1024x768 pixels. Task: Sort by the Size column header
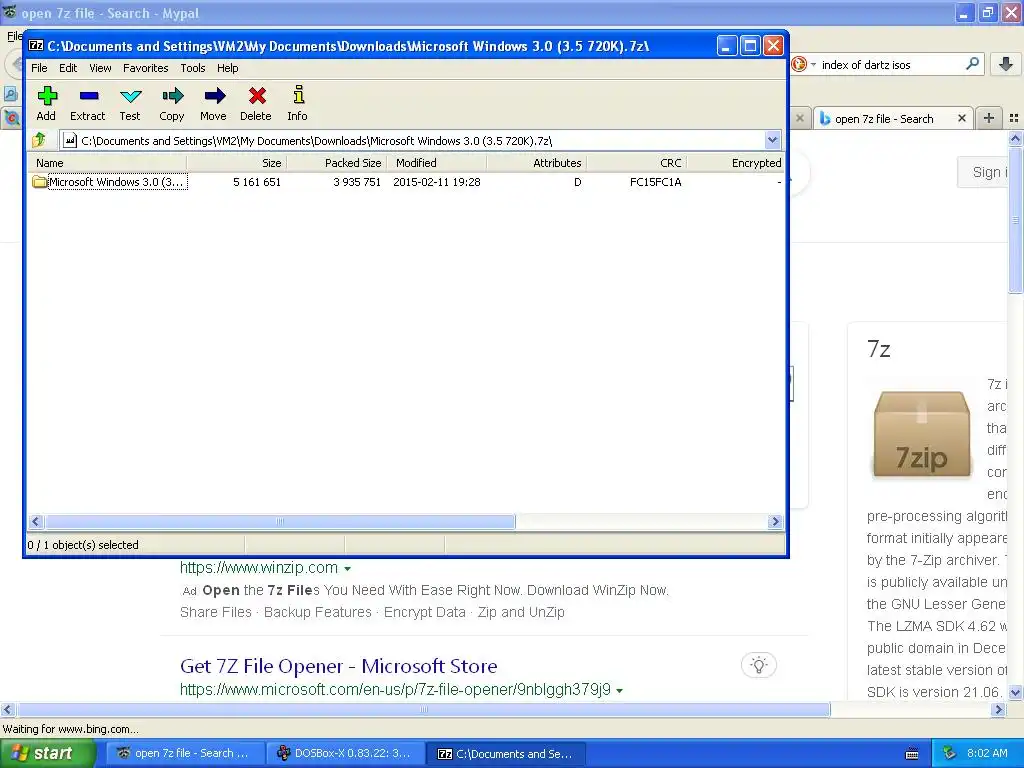tap(236, 163)
